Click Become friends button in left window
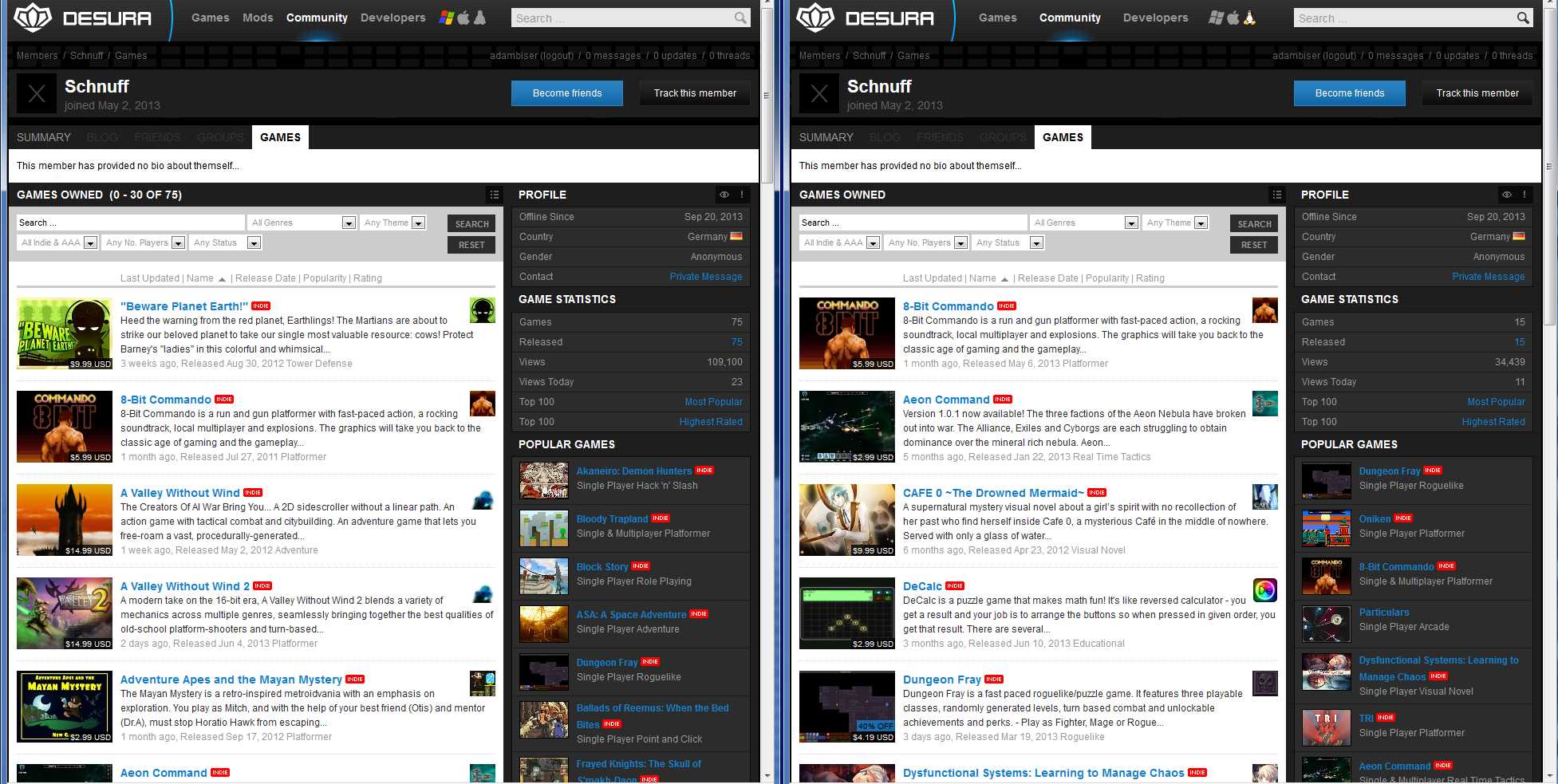The image size is (1558, 784). pos(567,93)
